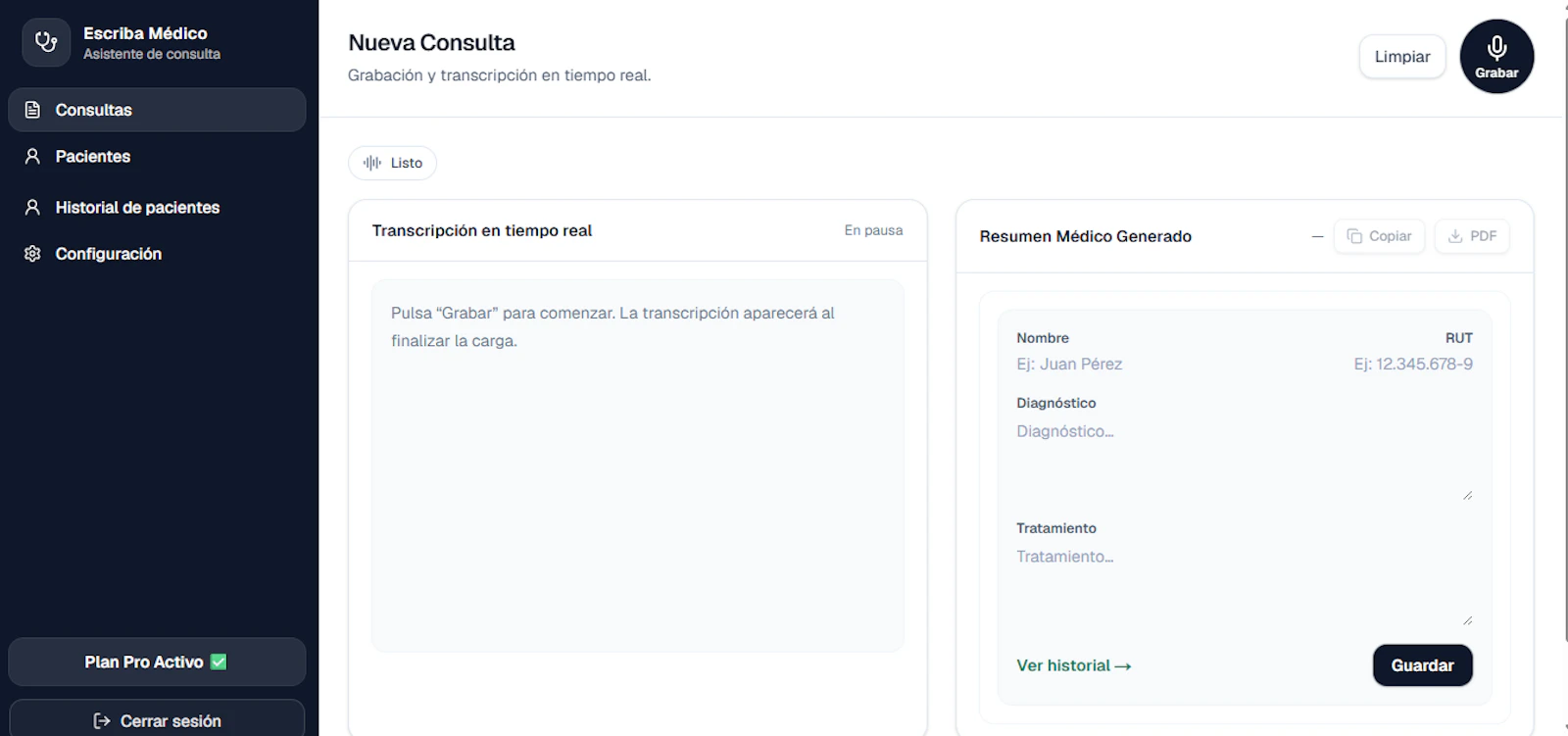Log out with Cerrar sesión
1568x736 pixels.
coord(157,720)
